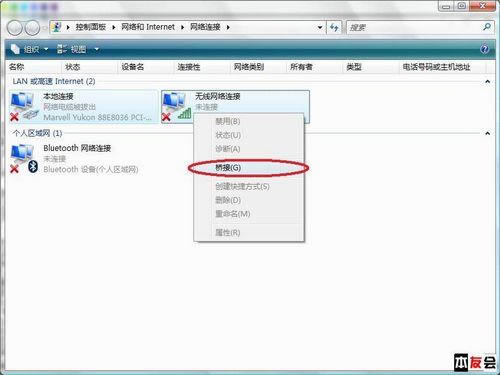500x375 pixels.
Task: Sort by the 电话号码或主机地址 column header
Action: pyautogui.click(x=443, y=67)
